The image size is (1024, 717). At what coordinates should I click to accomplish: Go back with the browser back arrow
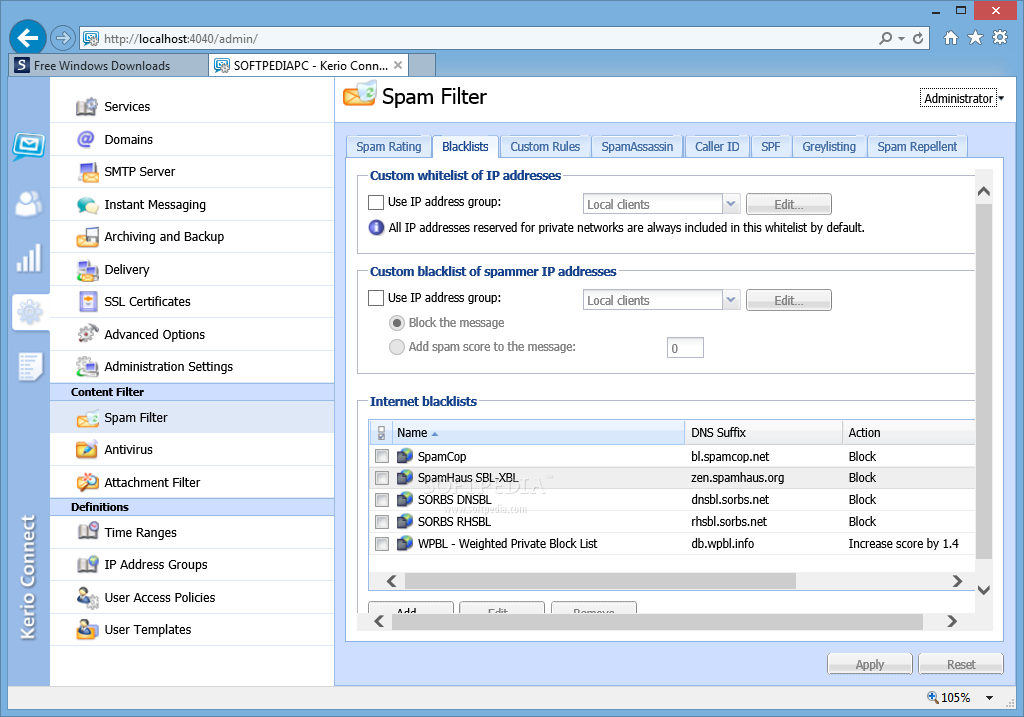tap(27, 38)
